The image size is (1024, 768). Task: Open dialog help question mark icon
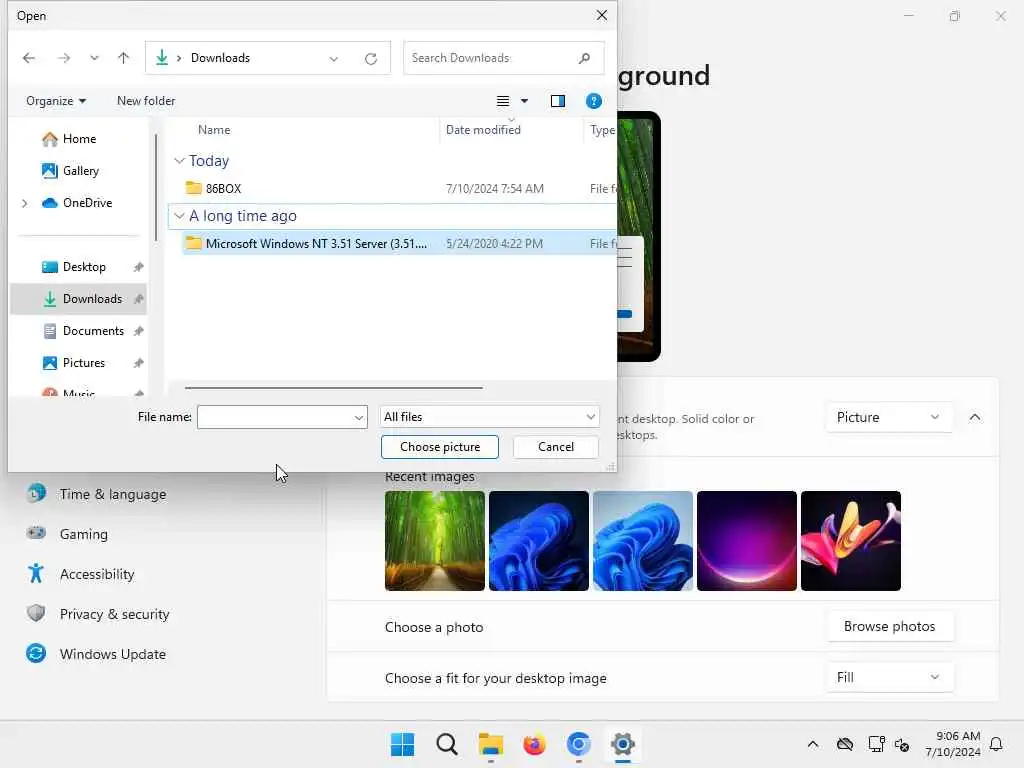point(594,101)
